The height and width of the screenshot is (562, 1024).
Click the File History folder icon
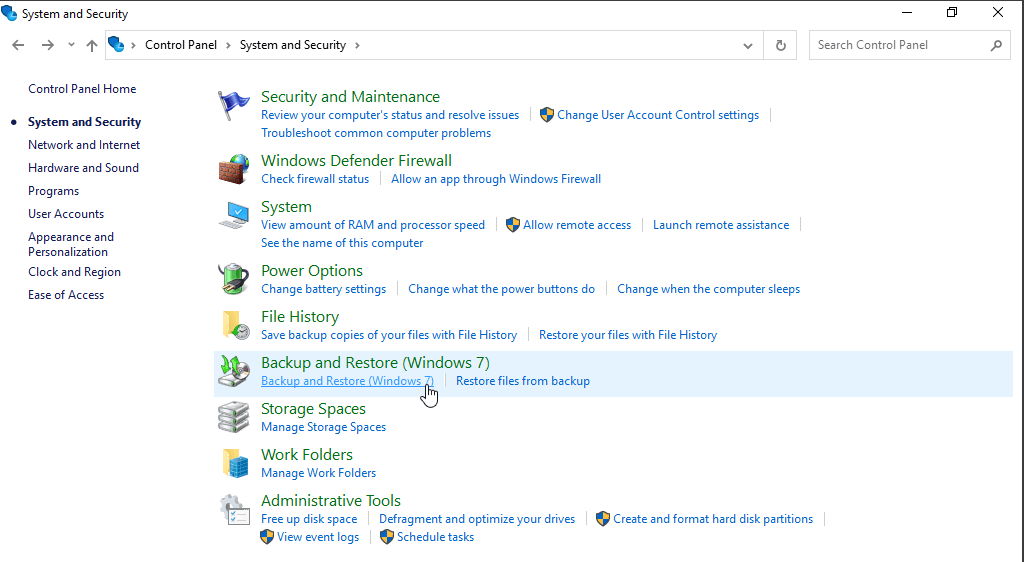234,325
